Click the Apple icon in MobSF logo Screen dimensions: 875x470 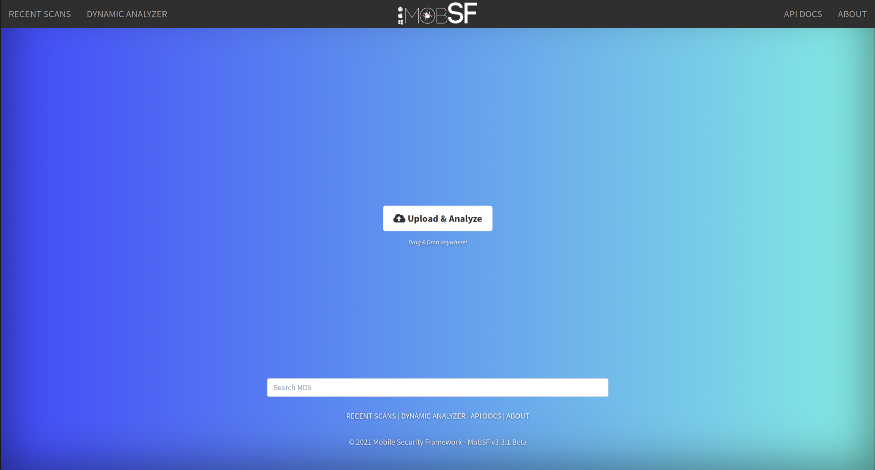tap(401, 15)
